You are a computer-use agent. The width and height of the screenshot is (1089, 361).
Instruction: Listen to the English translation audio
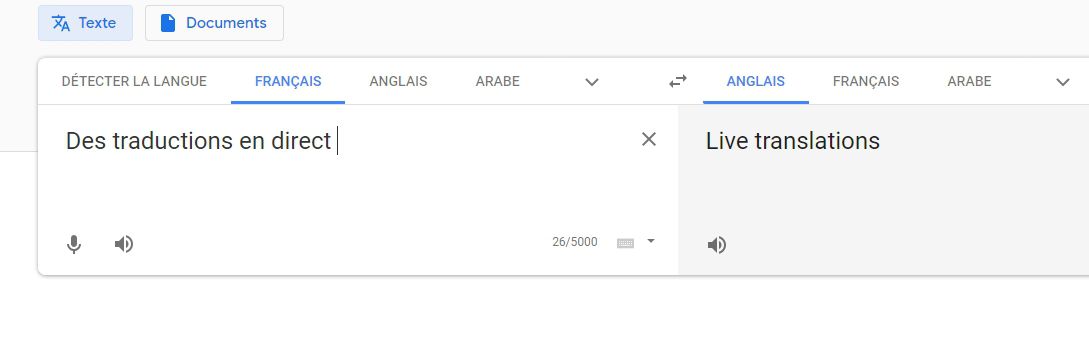pos(717,245)
